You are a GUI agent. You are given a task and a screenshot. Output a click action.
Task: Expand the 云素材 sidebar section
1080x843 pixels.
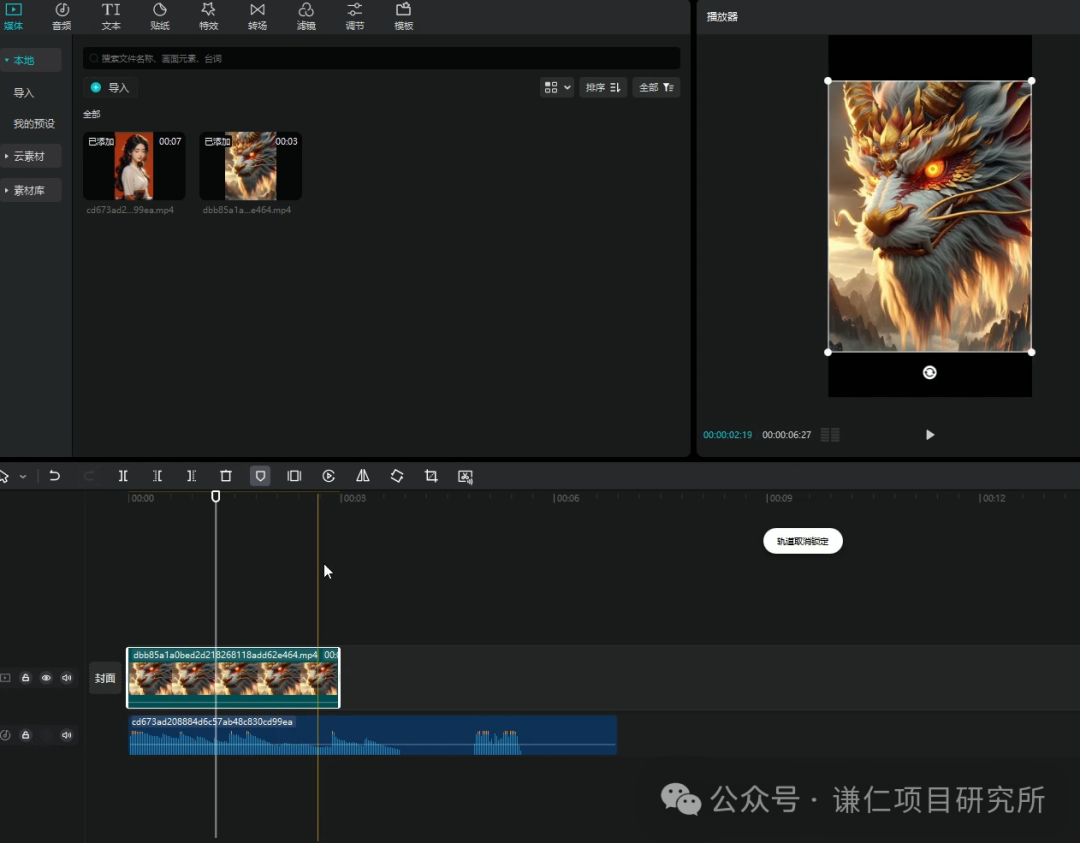point(30,156)
